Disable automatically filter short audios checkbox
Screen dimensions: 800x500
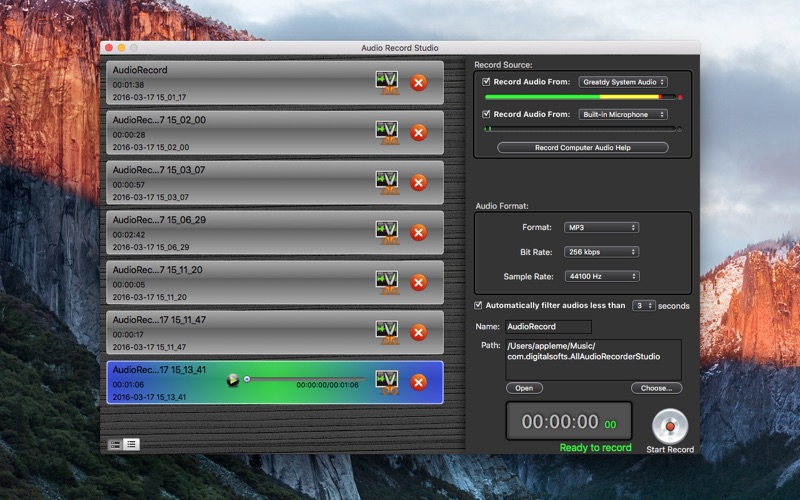(x=478, y=305)
